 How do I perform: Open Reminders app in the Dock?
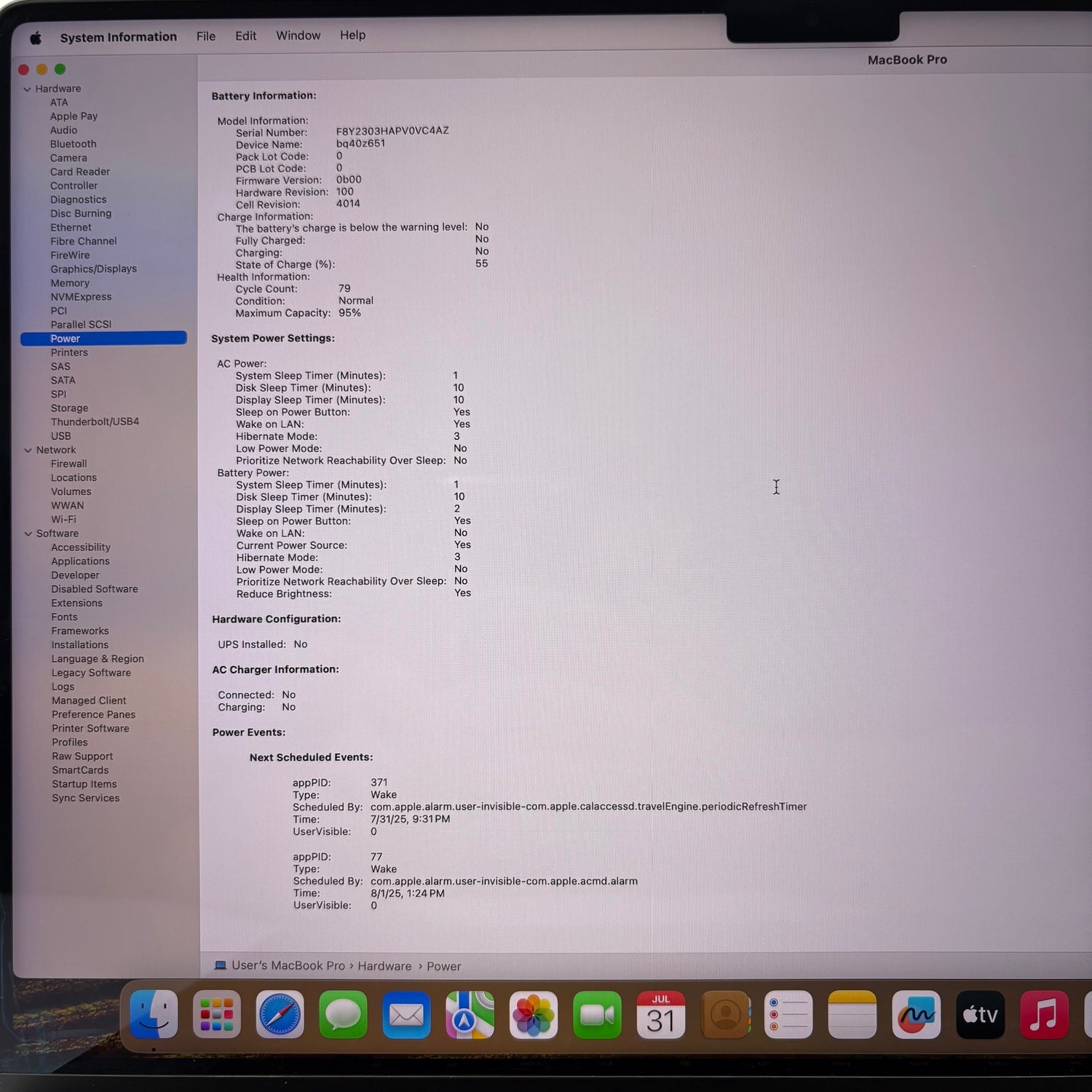788,1014
